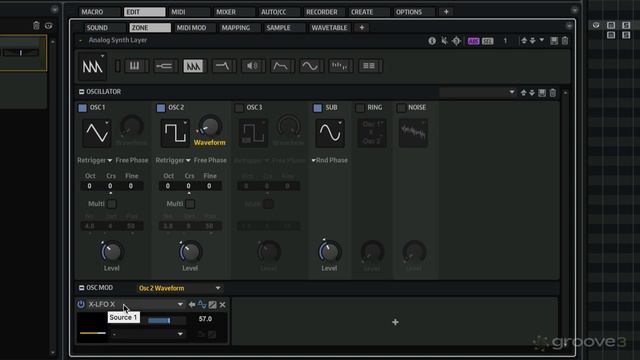640x360 pixels.
Task: Click the OSC 2 Waveform knob
Action: (x=210, y=126)
